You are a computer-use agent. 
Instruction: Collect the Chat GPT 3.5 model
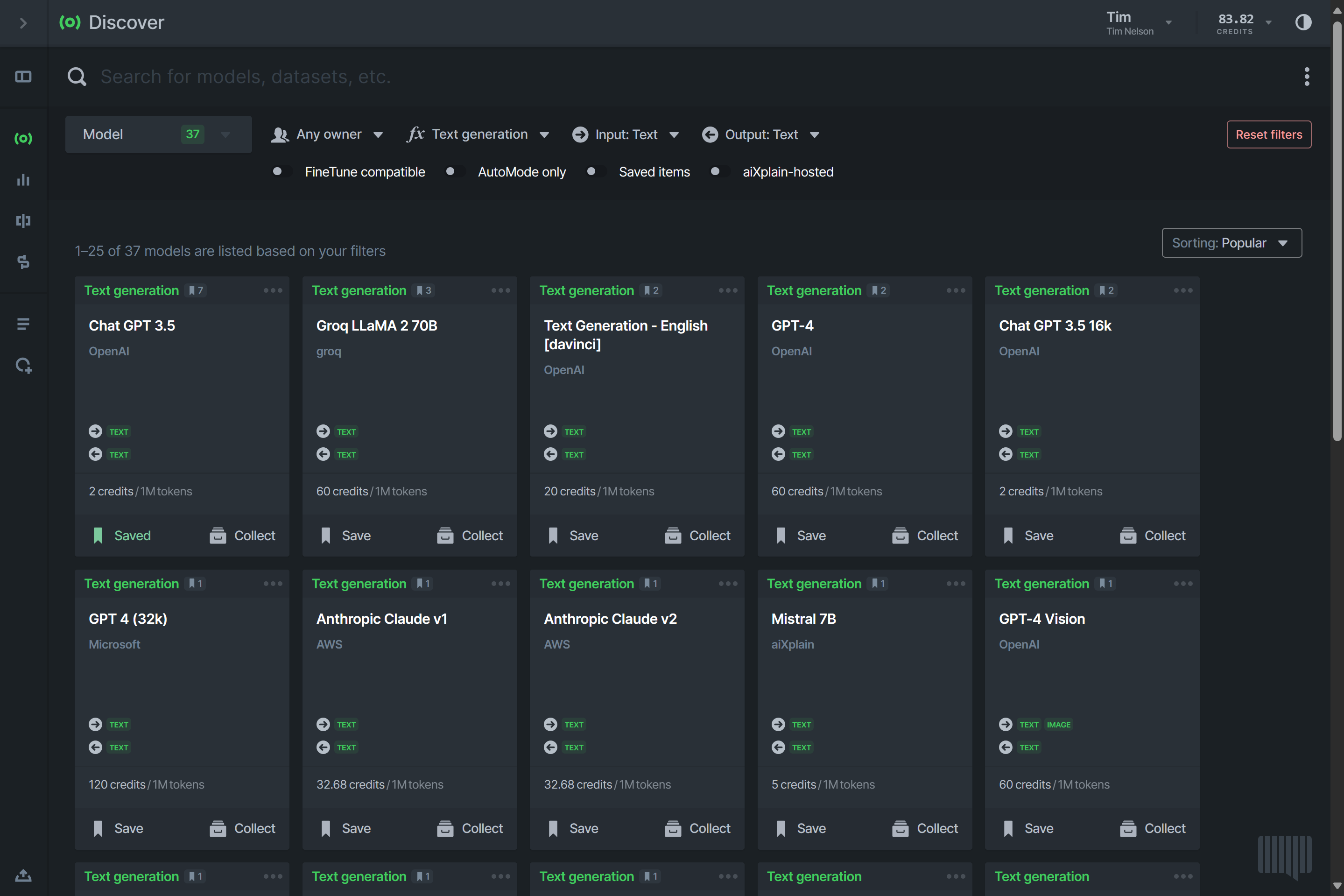pos(242,536)
